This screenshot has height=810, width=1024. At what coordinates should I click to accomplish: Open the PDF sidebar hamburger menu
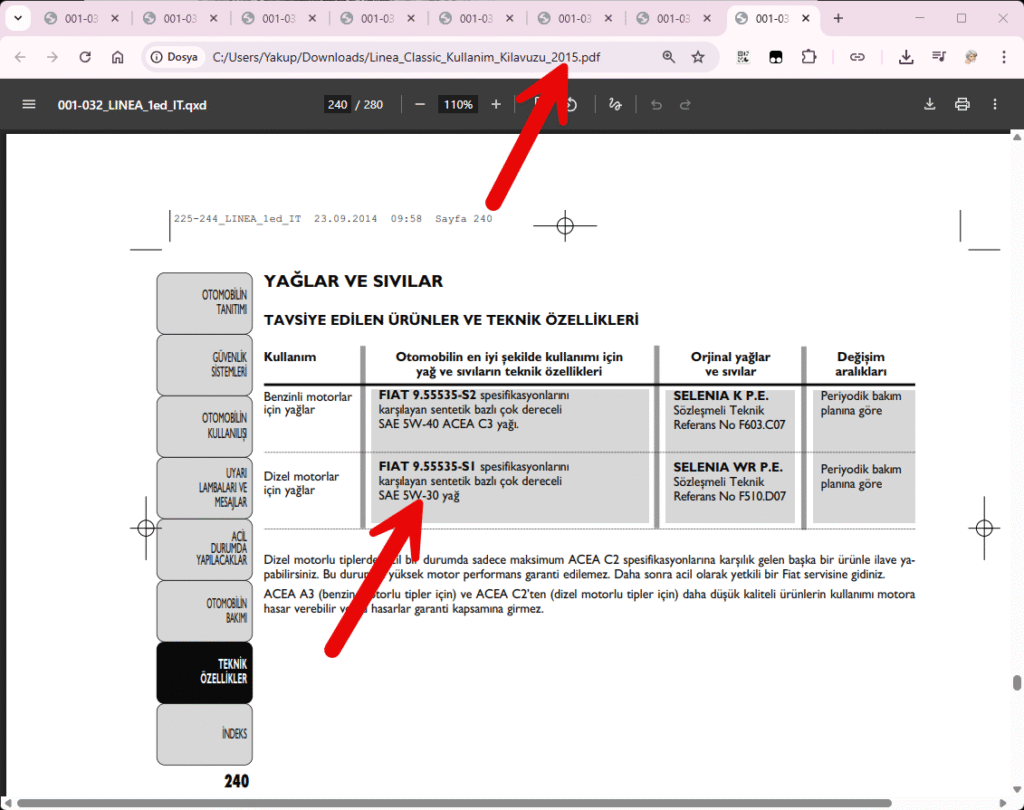click(28, 105)
